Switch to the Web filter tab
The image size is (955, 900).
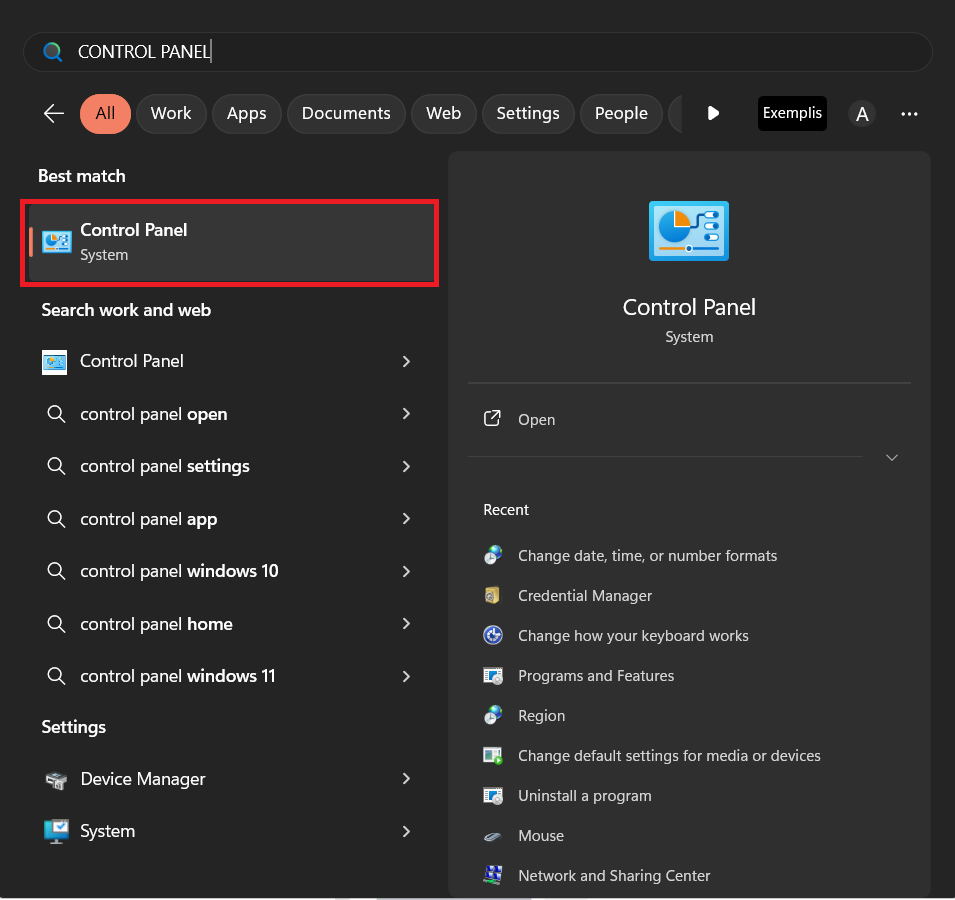[x=443, y=113]
